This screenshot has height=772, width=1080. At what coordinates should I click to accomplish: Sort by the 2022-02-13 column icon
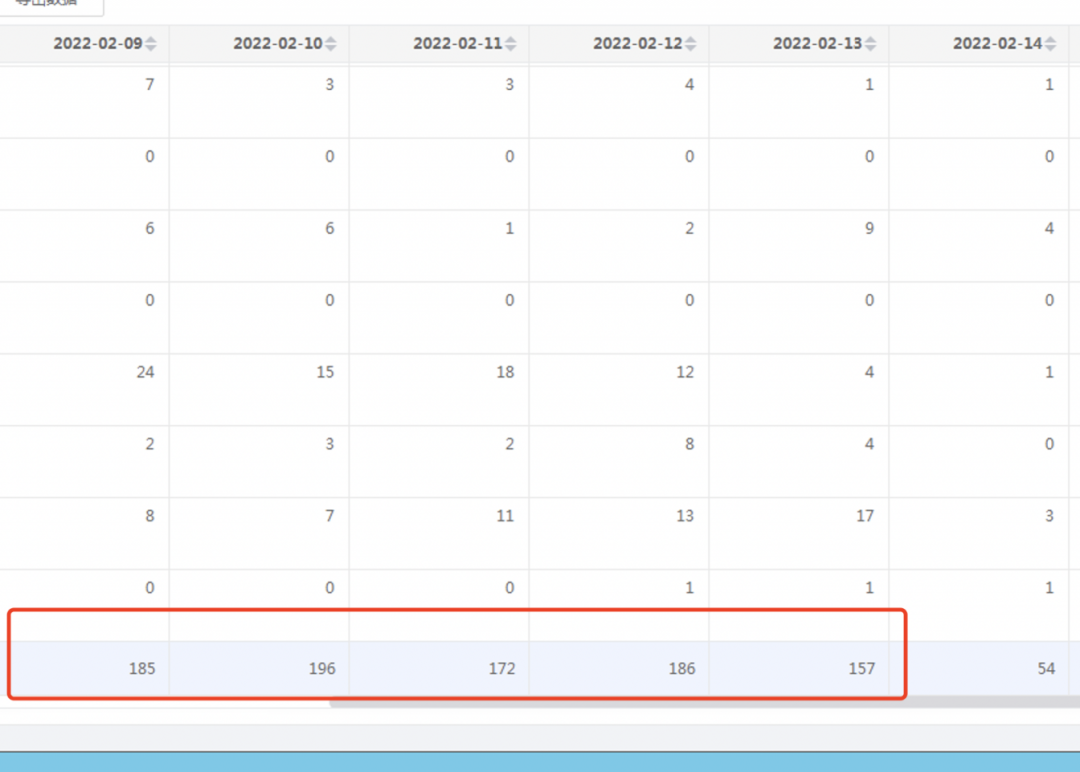pos(871,44)
